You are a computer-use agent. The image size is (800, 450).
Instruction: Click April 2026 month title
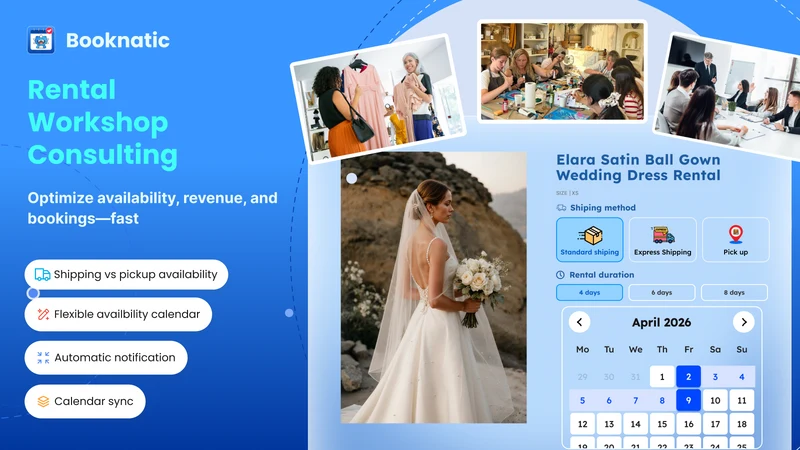click(x=662, y=322)
